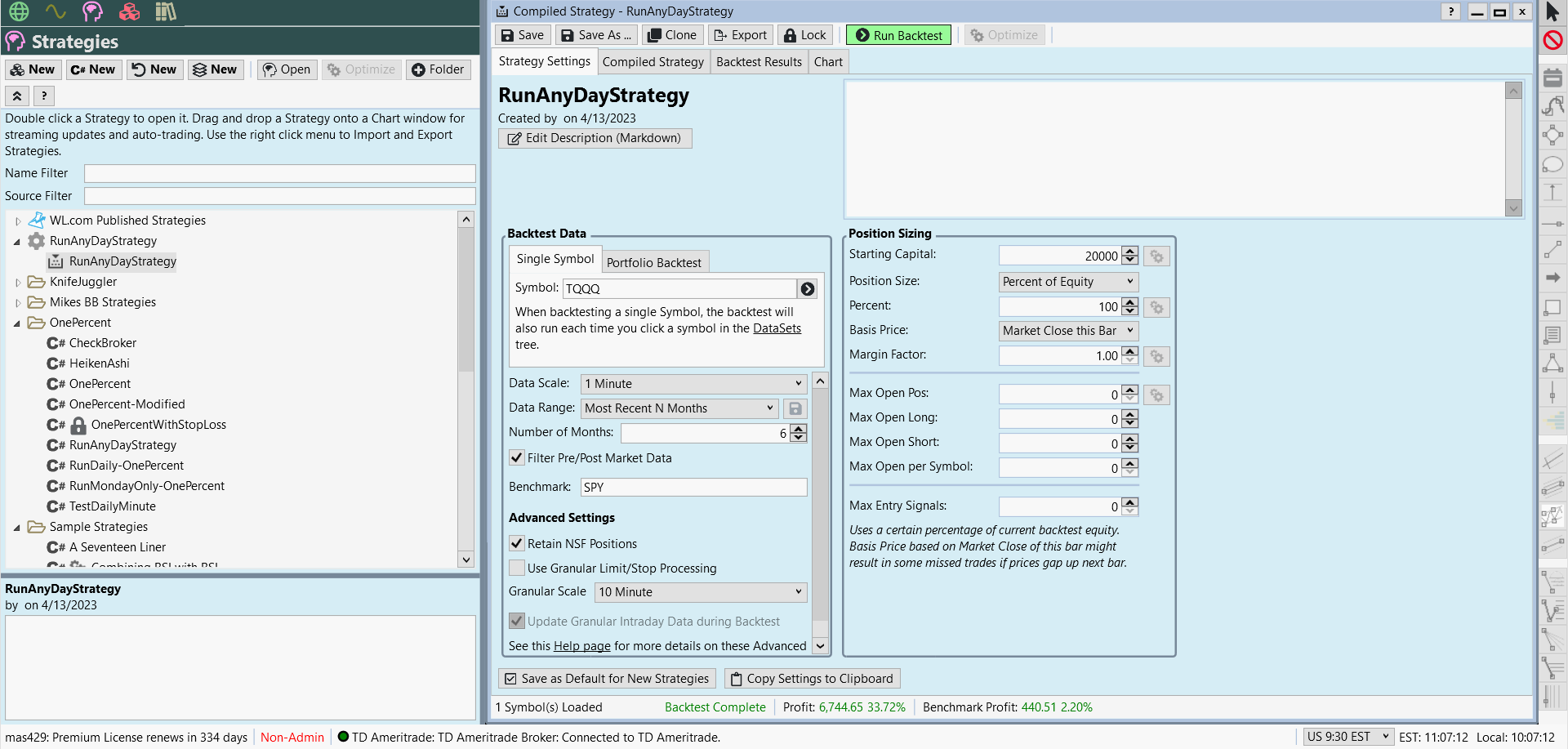Uncheck Retain NSF Positions
The image size is (1568, 749).
(x=517, y=544)
